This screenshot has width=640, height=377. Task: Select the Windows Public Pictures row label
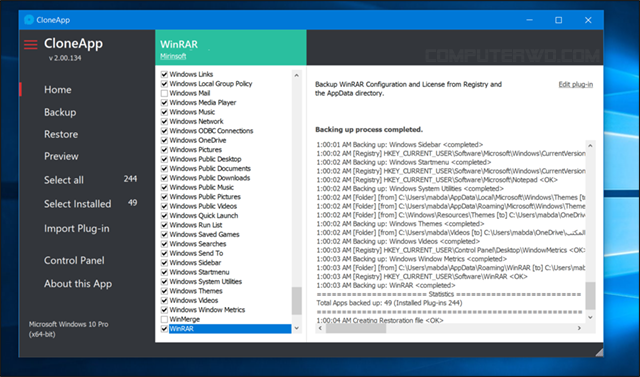click(x=205, y=197)
